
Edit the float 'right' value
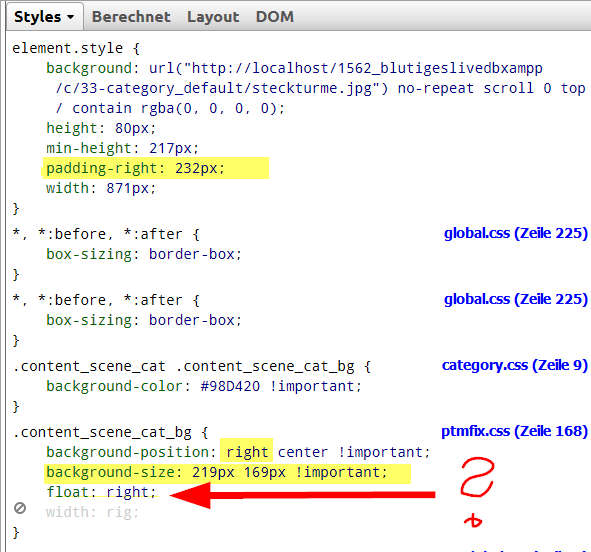[x=127, y=492]
